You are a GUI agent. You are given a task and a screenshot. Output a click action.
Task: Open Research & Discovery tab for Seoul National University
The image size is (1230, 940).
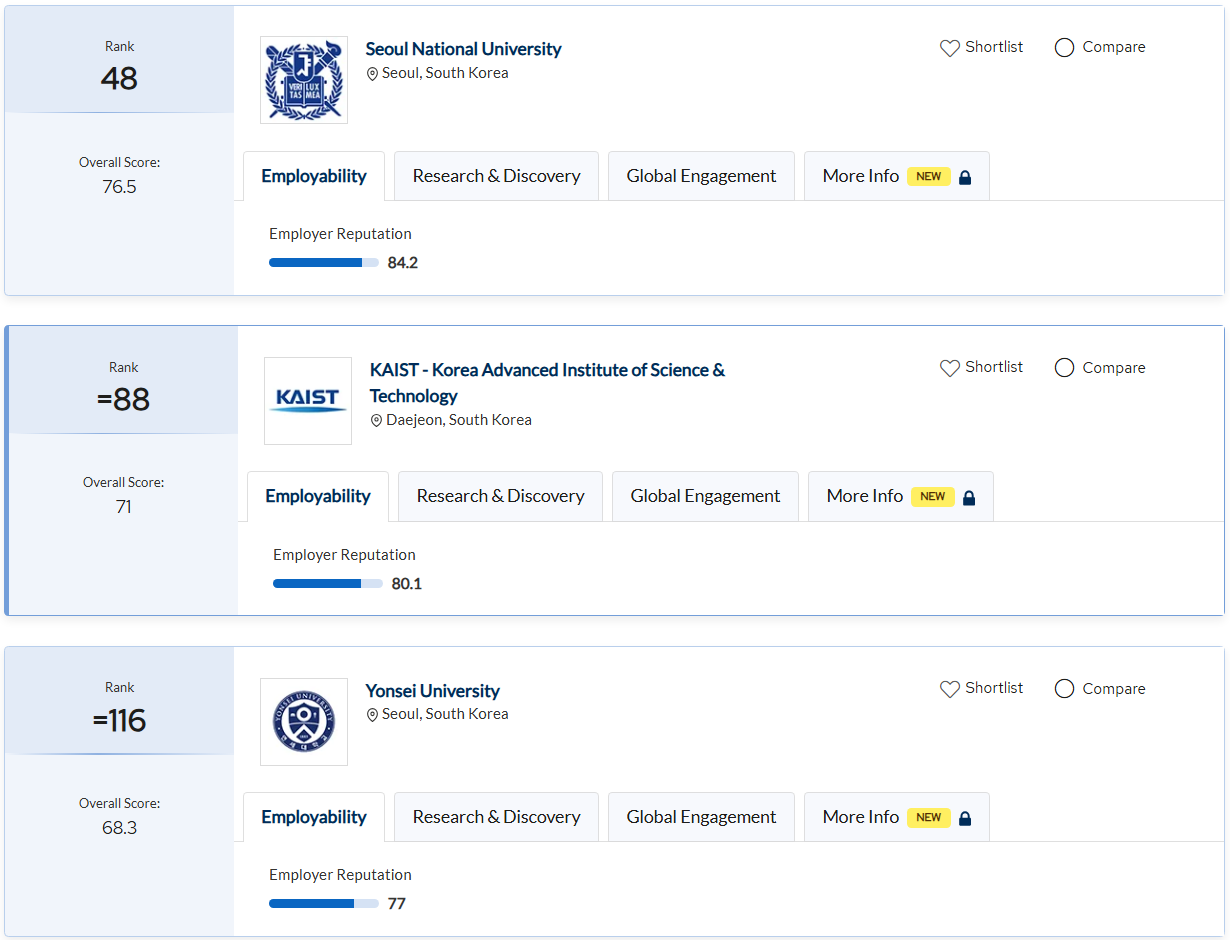pyautogui.click(x=496, y=176)
